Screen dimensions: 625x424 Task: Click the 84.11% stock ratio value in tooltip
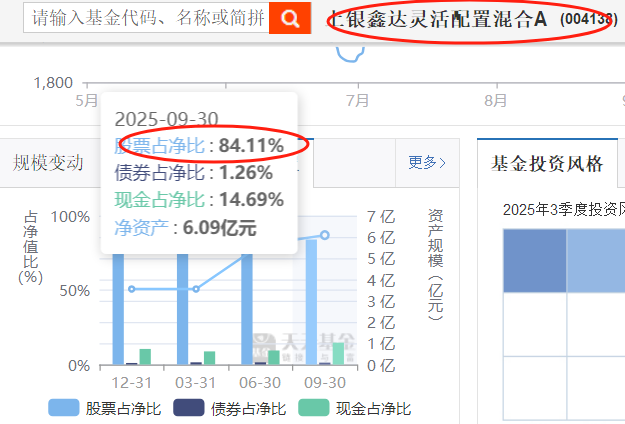tap(251, 145)
